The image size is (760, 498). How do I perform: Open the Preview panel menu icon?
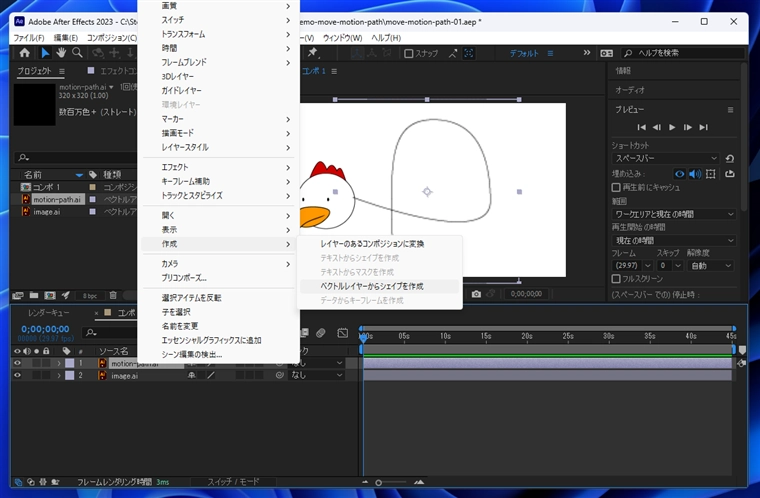click(x=730, y=110)
